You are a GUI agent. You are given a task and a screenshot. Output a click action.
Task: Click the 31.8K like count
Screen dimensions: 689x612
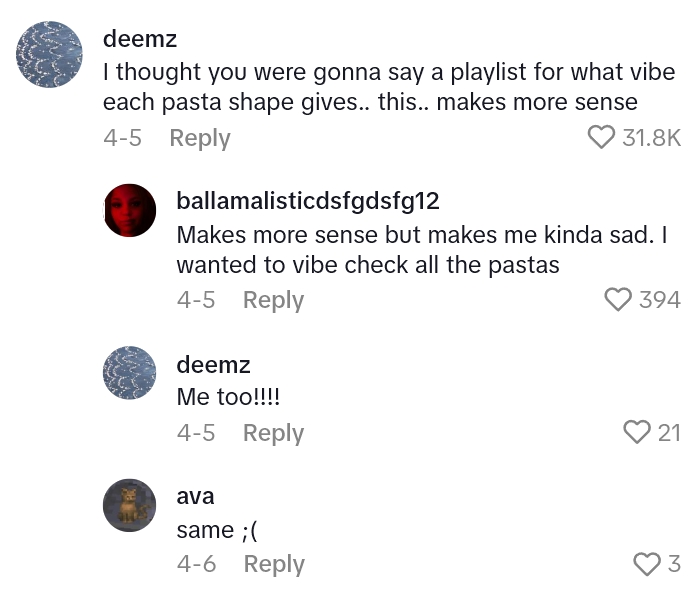(x=651, y=138)
